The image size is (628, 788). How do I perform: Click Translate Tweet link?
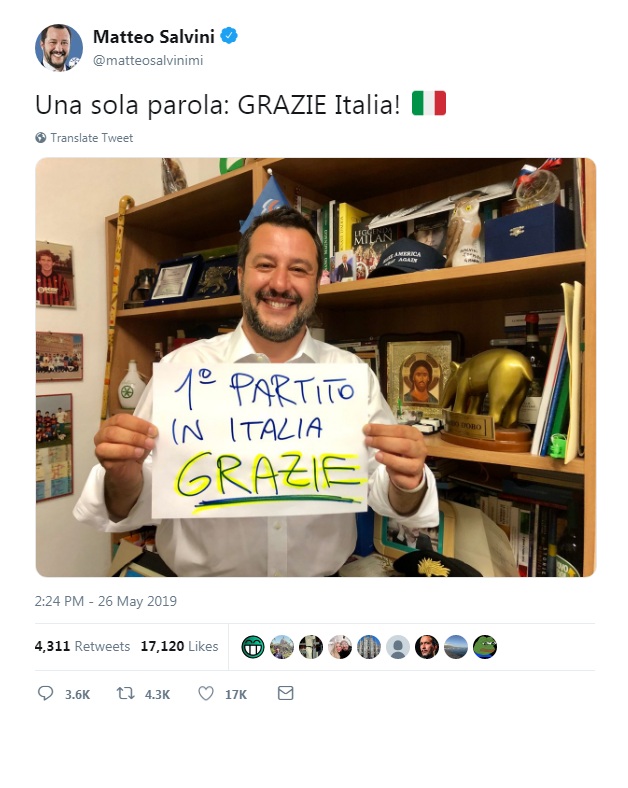click(91, 138)
